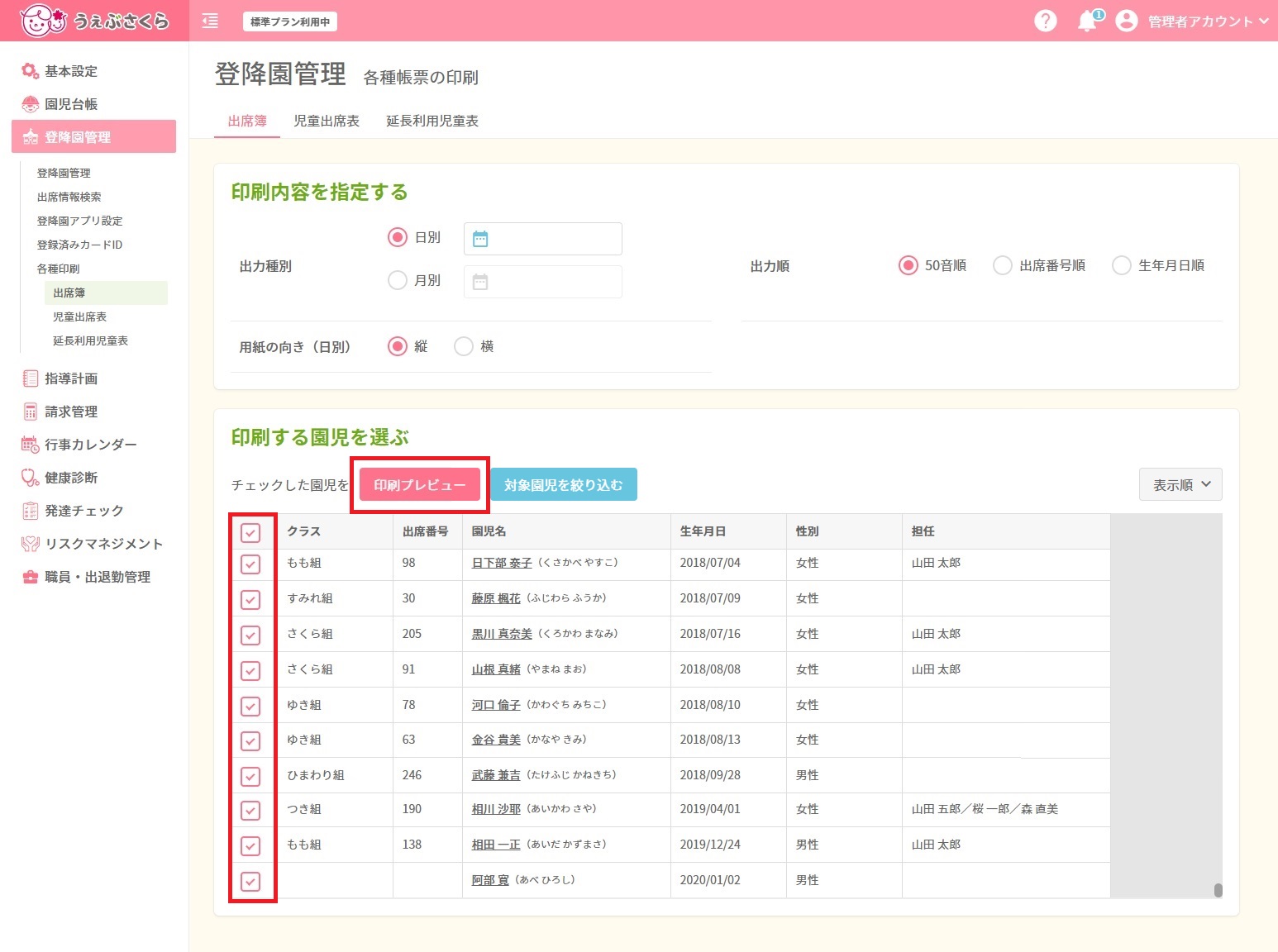Uncheck the row for 日下部 奈子

[x=250, y=564]
